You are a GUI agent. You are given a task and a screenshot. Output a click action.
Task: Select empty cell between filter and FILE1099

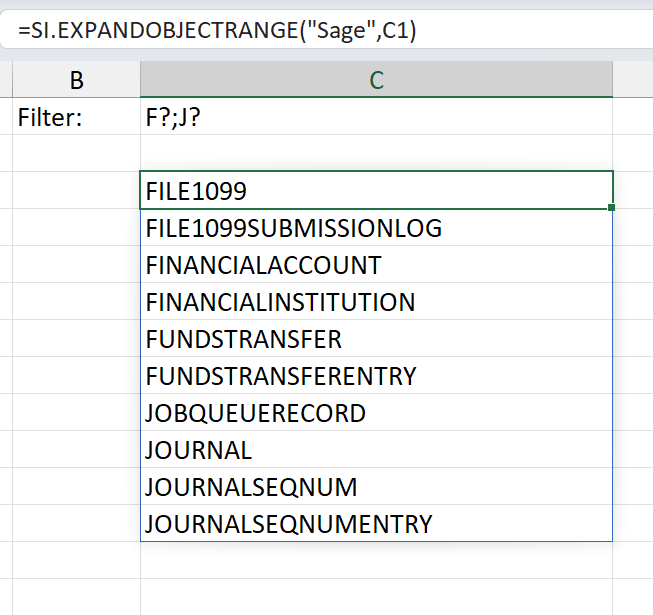click(376, 153)
